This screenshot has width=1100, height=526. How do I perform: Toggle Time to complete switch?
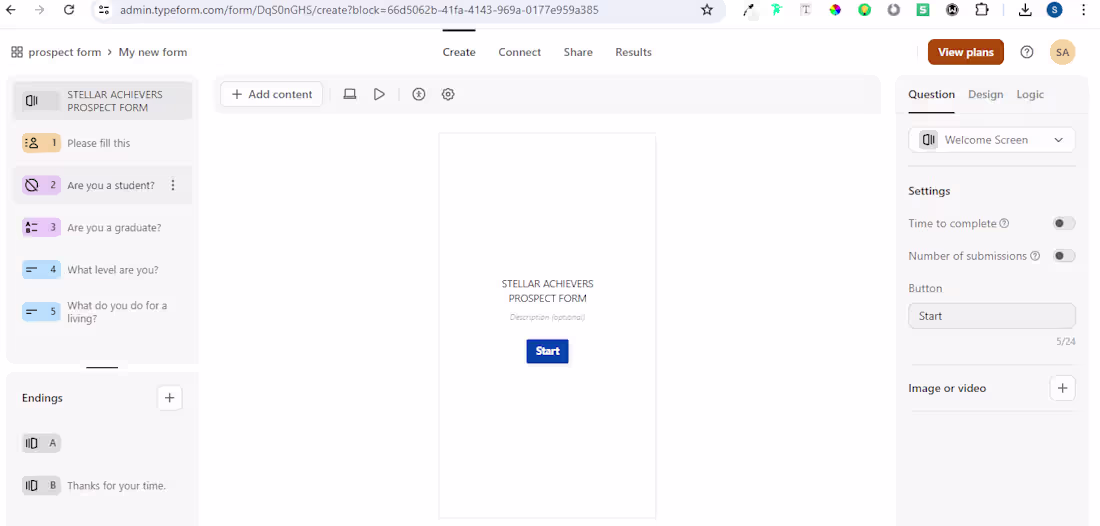1064,223
